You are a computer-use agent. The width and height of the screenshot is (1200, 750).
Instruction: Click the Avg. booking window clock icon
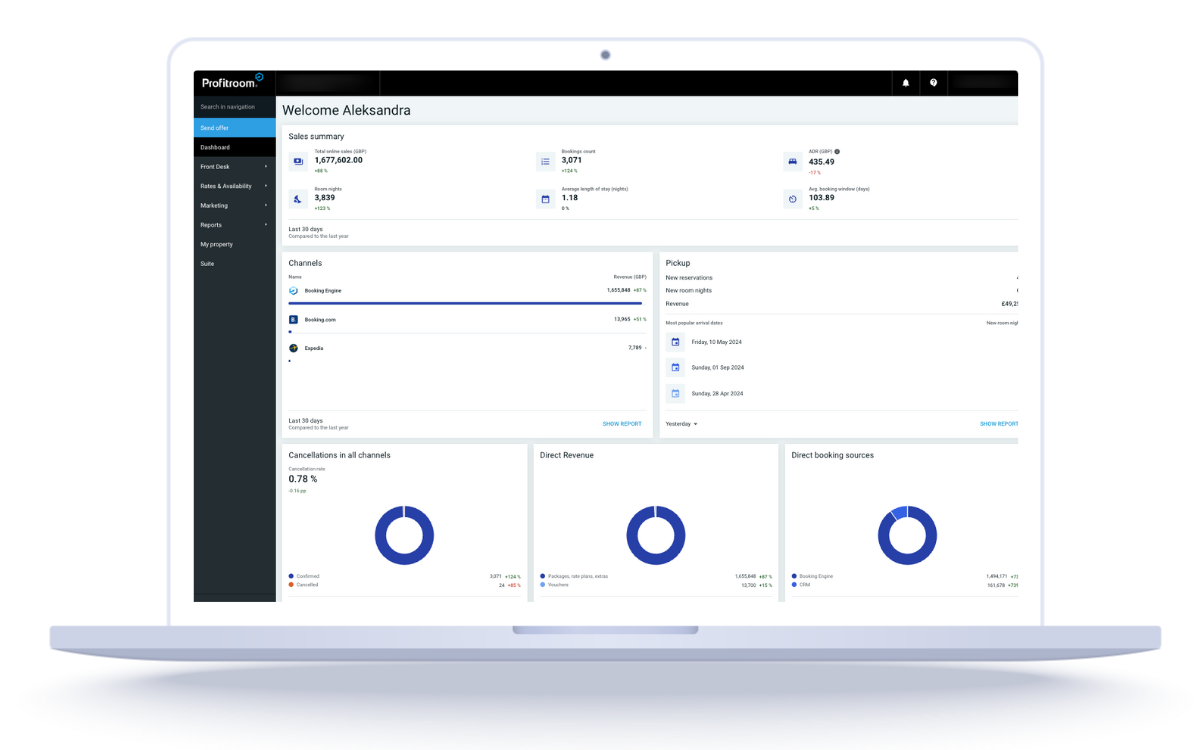(792, 199)
